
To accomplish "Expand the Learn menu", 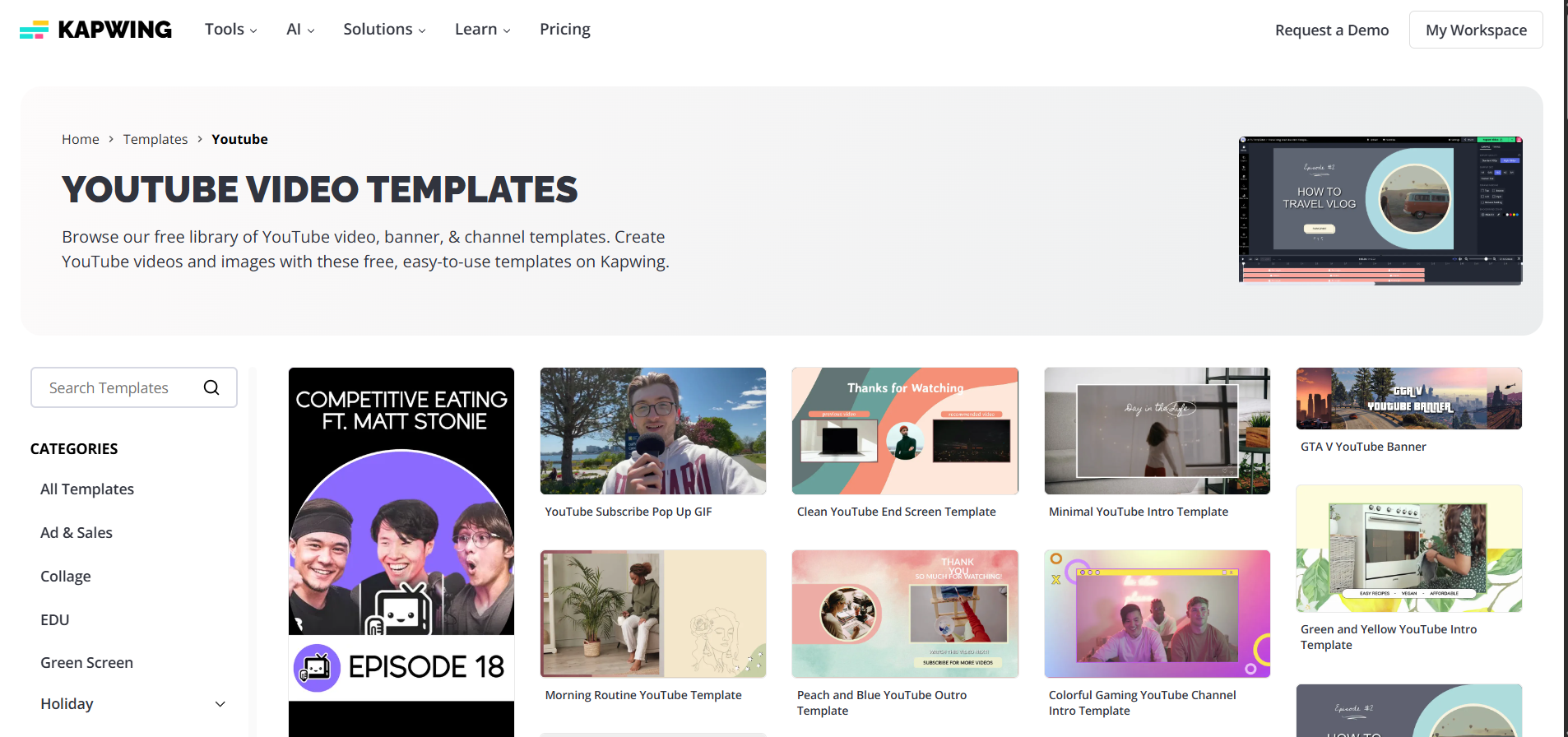I will pos(483,30).
